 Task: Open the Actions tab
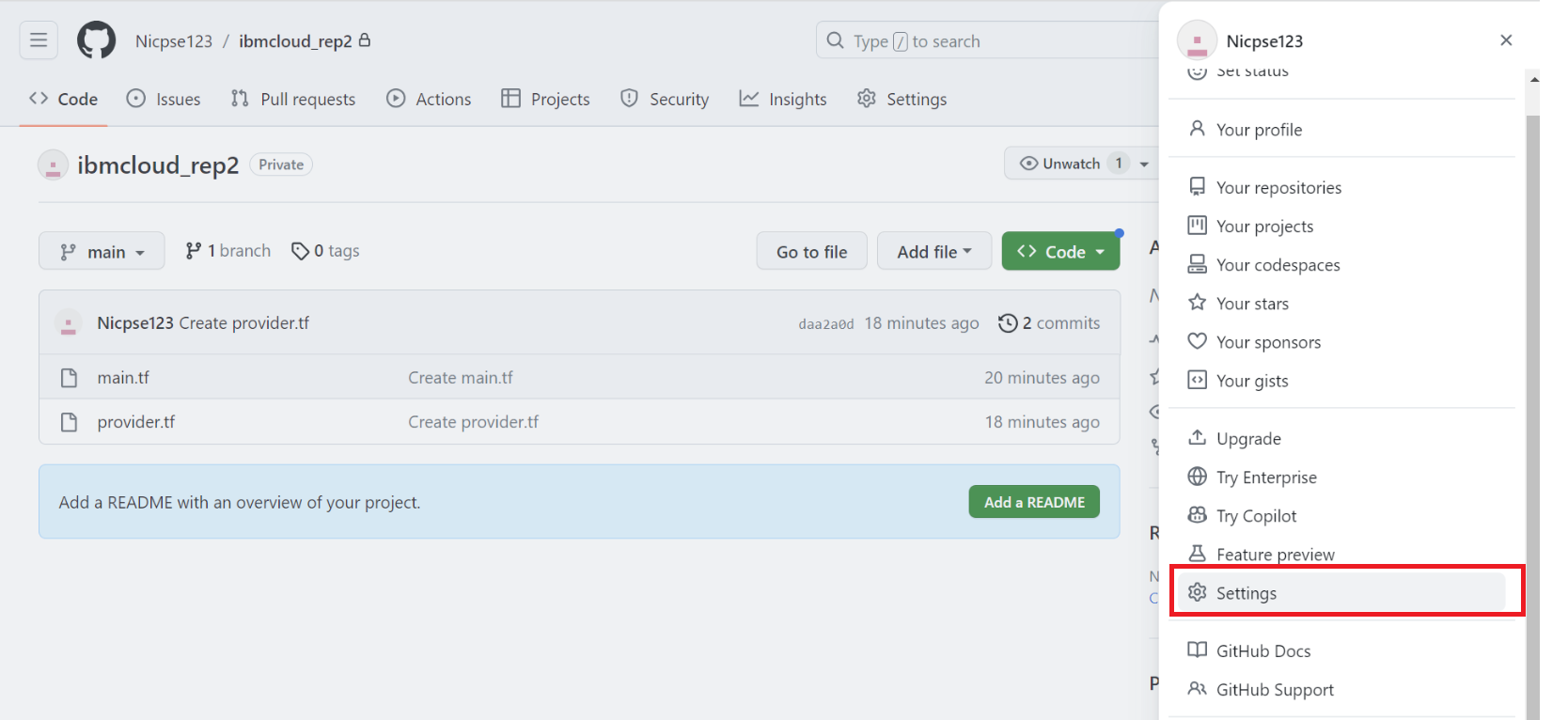click(429, 99)
